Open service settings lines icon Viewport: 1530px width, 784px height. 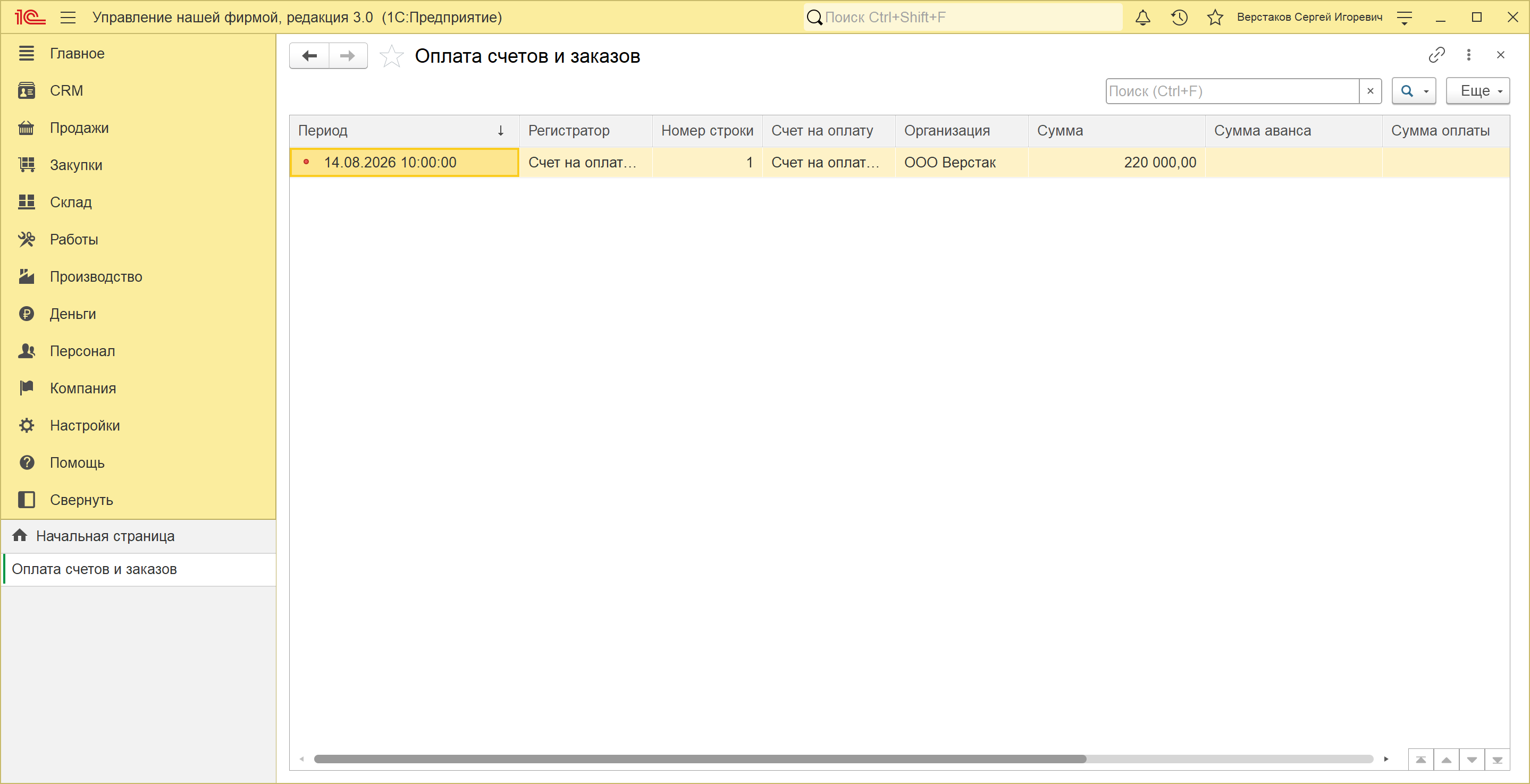point(1404,17)
